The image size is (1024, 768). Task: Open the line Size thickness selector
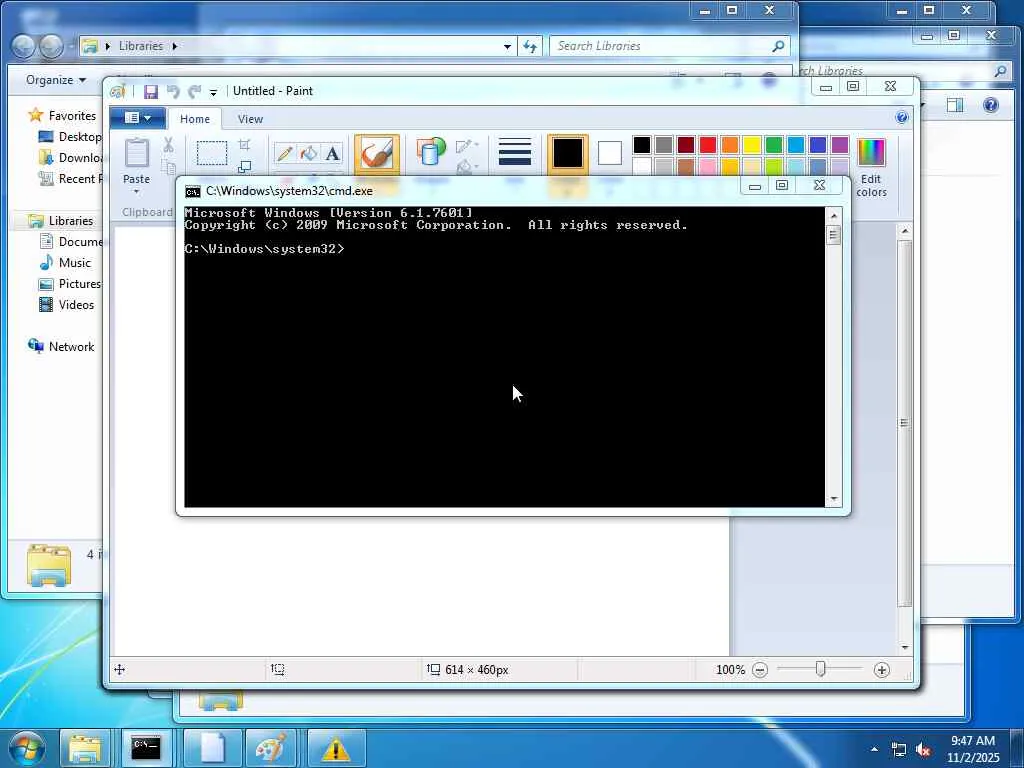tap(515, 152)
